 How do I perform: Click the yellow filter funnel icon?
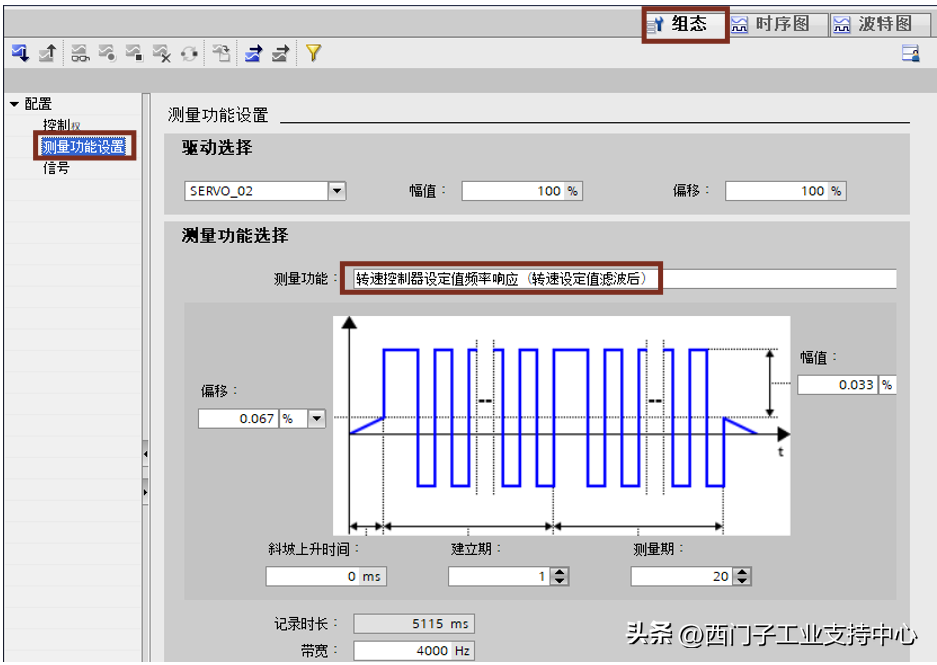(x=313, y=54)
